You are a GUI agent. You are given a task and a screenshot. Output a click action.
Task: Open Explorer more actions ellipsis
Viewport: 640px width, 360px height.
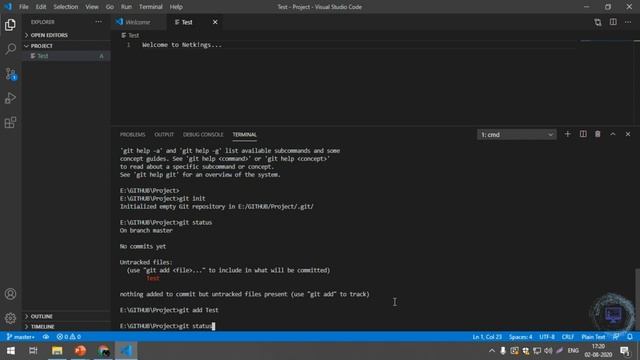pyautogui.click(x=98, y=22)
